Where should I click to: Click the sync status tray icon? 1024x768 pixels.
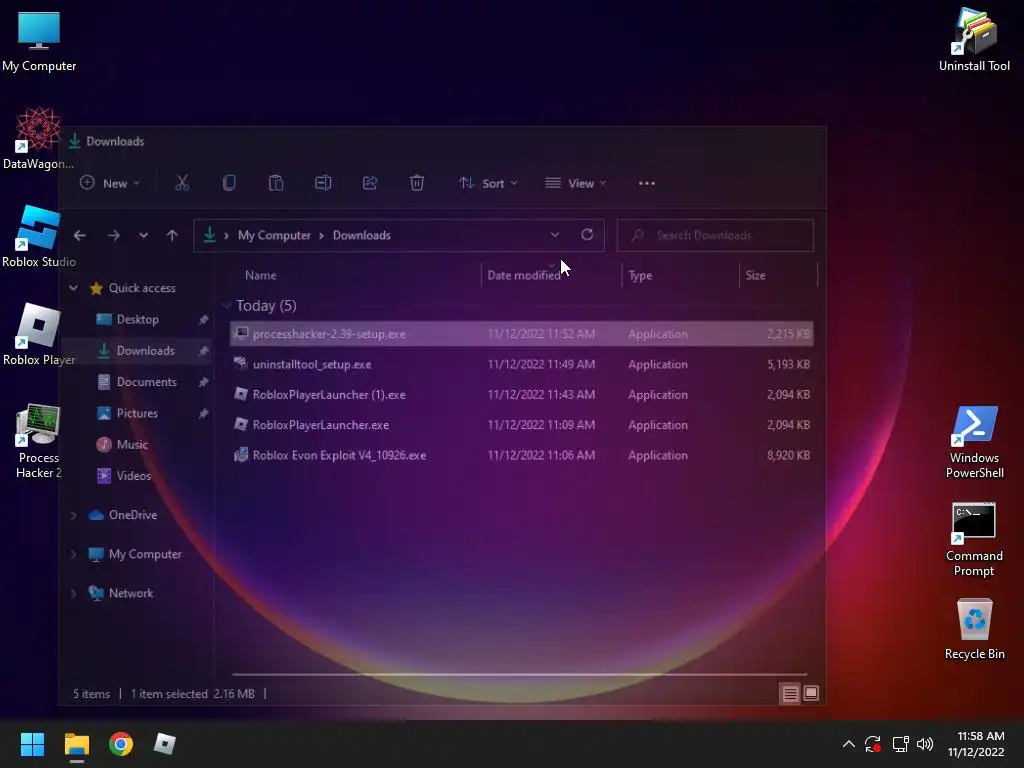point(873,744)
